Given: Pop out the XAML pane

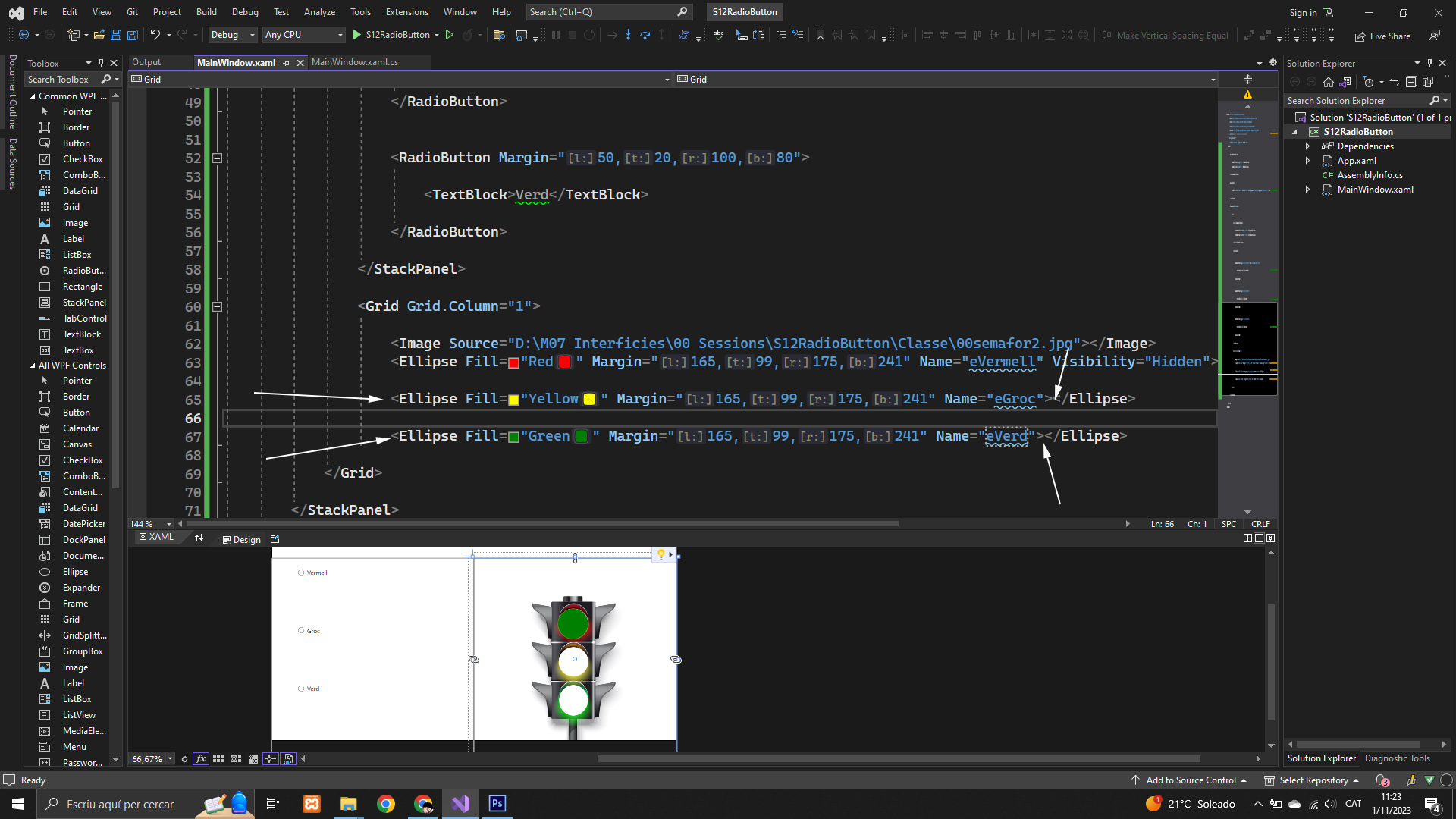Looking at the screenshot, I should [x=275, y=539].
